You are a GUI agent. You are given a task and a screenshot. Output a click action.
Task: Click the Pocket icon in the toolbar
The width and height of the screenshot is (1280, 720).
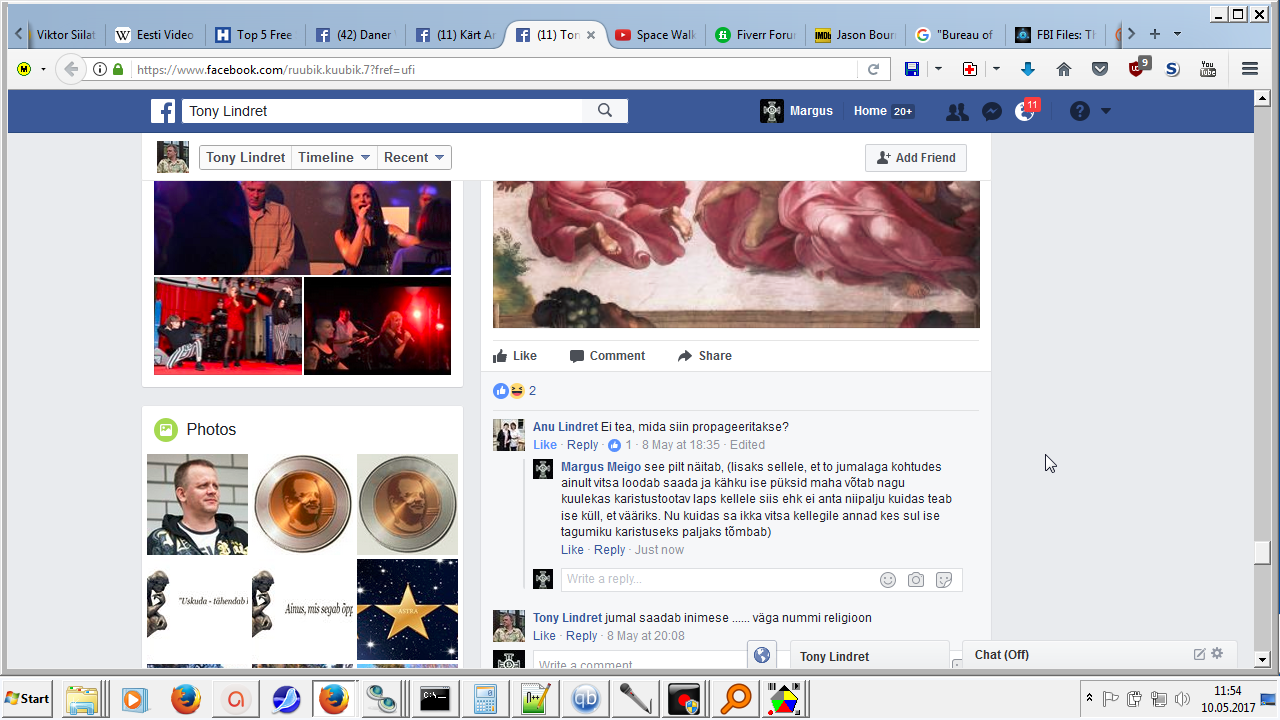[x=1100, y=69]
